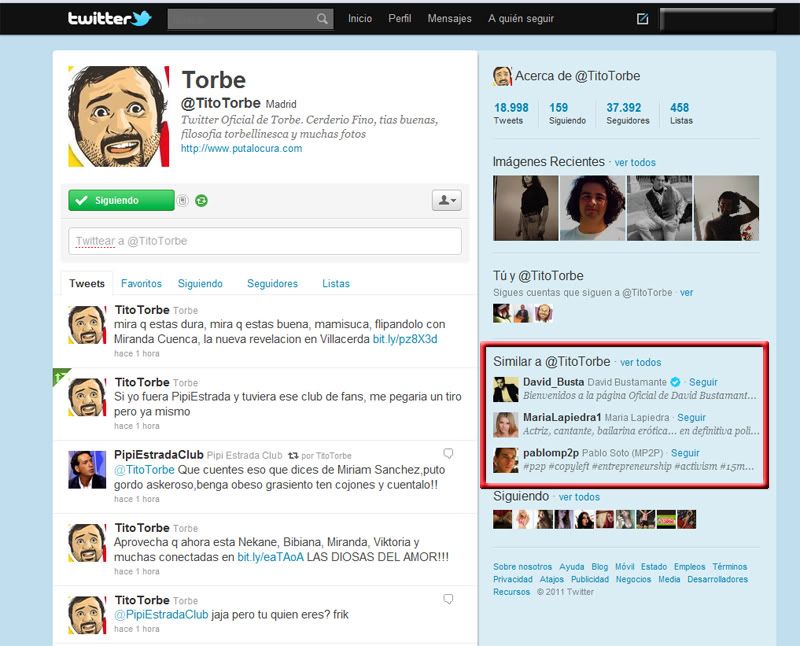Screen dimensions: 800x646
Task: Click the 'Twittear a @TitoTorbe' text box
Action: point(265,241)
